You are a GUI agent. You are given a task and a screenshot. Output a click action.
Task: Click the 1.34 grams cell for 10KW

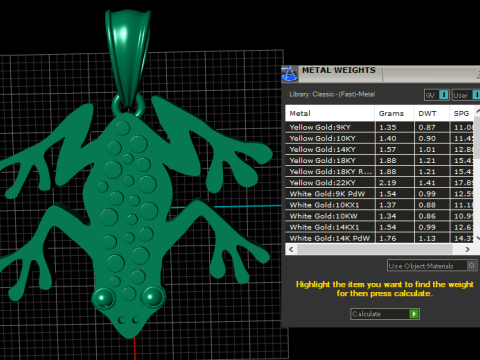[394, 216]
